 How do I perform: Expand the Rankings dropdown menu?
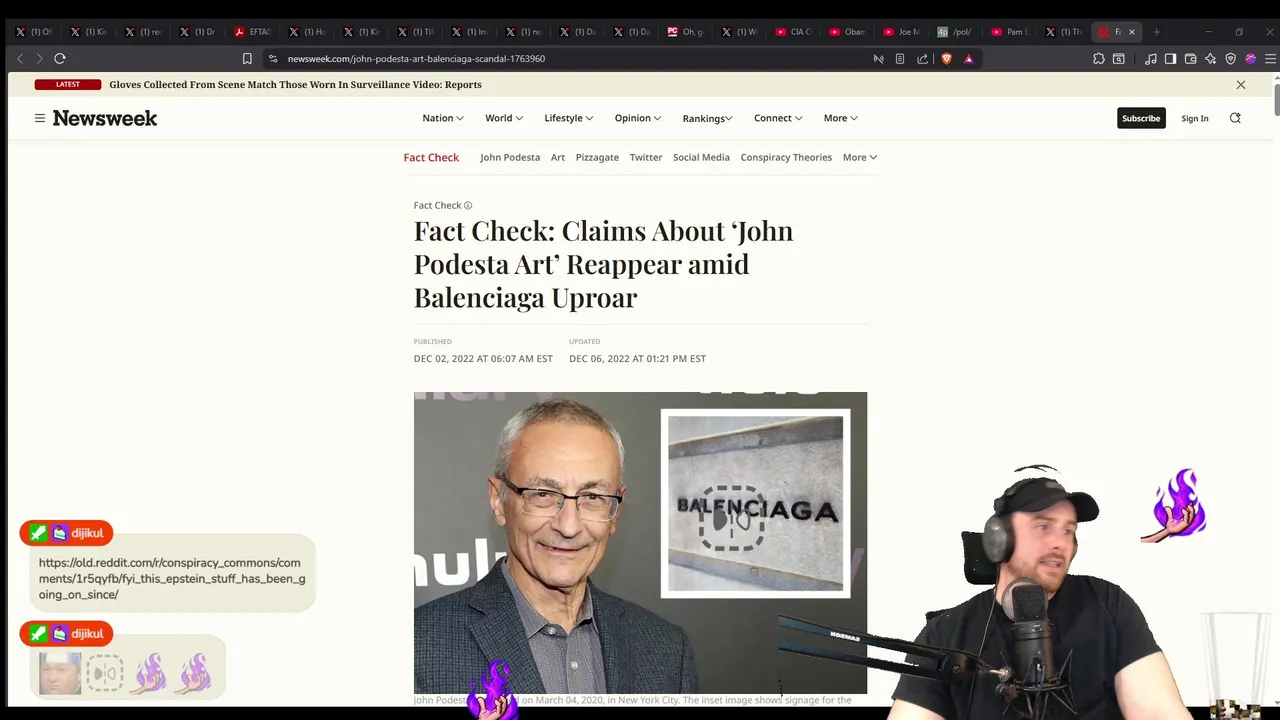707,118
